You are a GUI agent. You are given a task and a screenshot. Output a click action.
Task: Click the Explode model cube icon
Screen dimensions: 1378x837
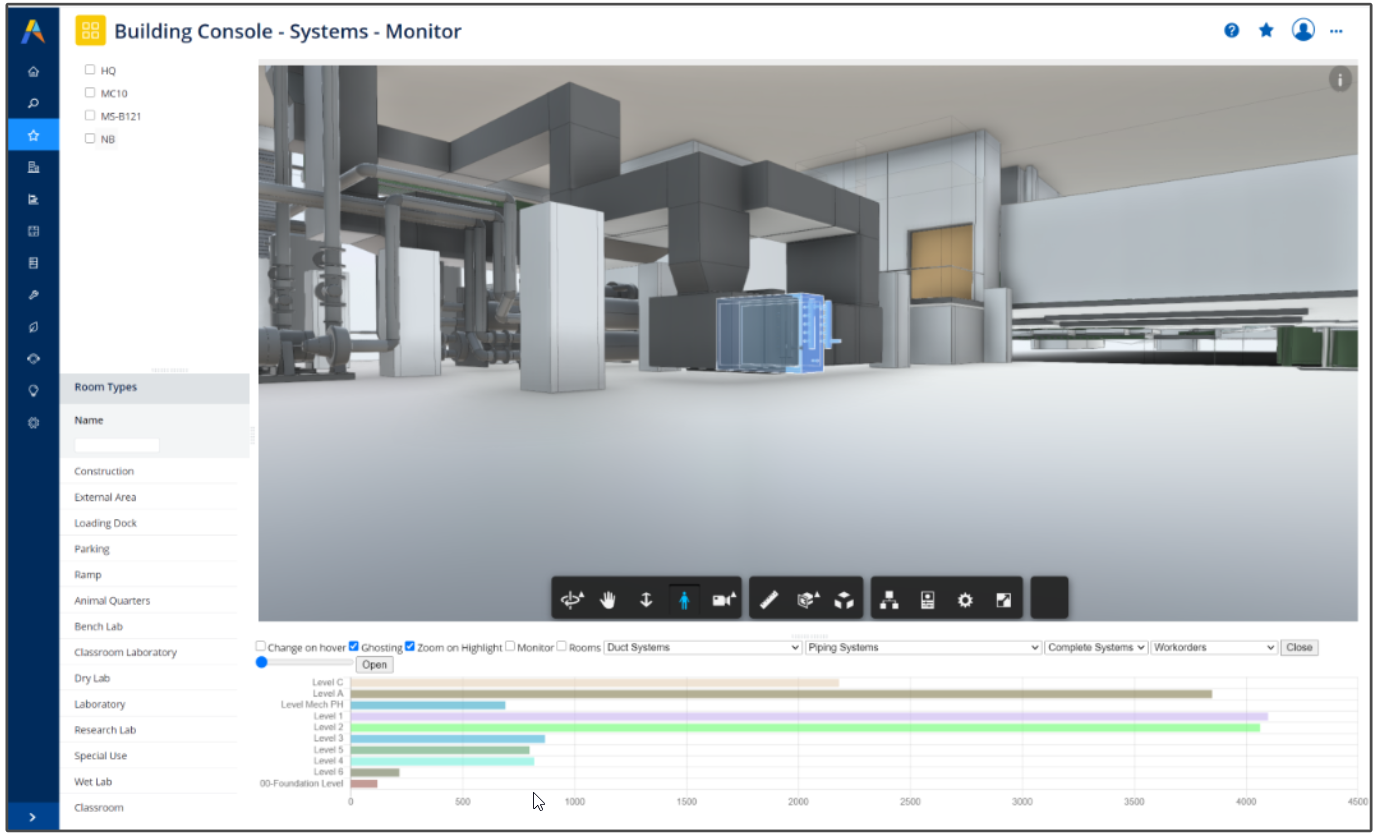[x=845, y=600]
